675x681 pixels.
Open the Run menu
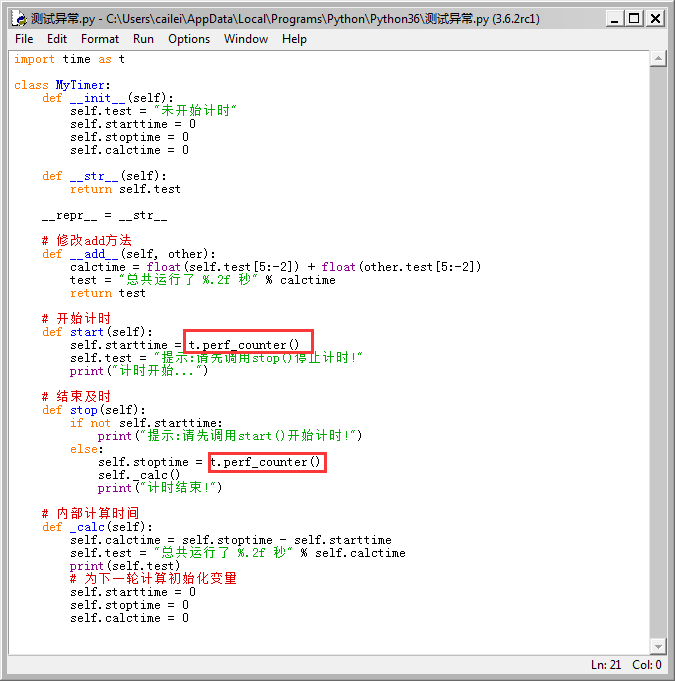coord(143,39)
